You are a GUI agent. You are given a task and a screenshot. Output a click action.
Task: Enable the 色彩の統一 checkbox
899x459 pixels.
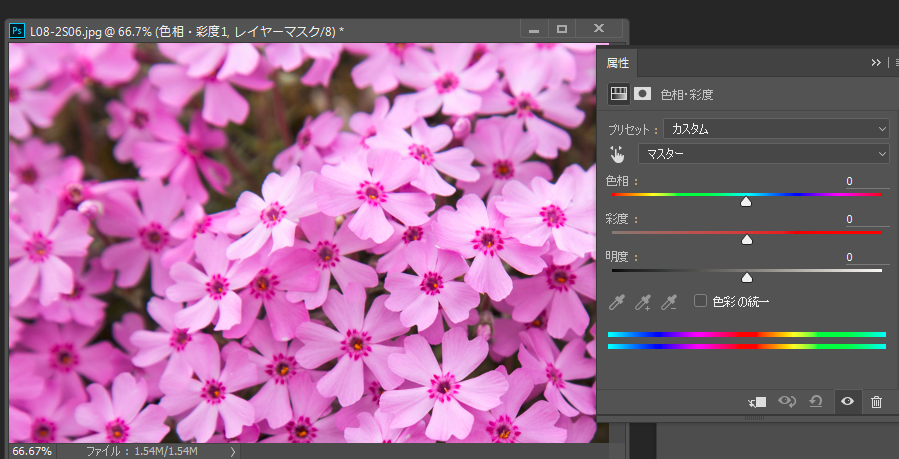700,301
